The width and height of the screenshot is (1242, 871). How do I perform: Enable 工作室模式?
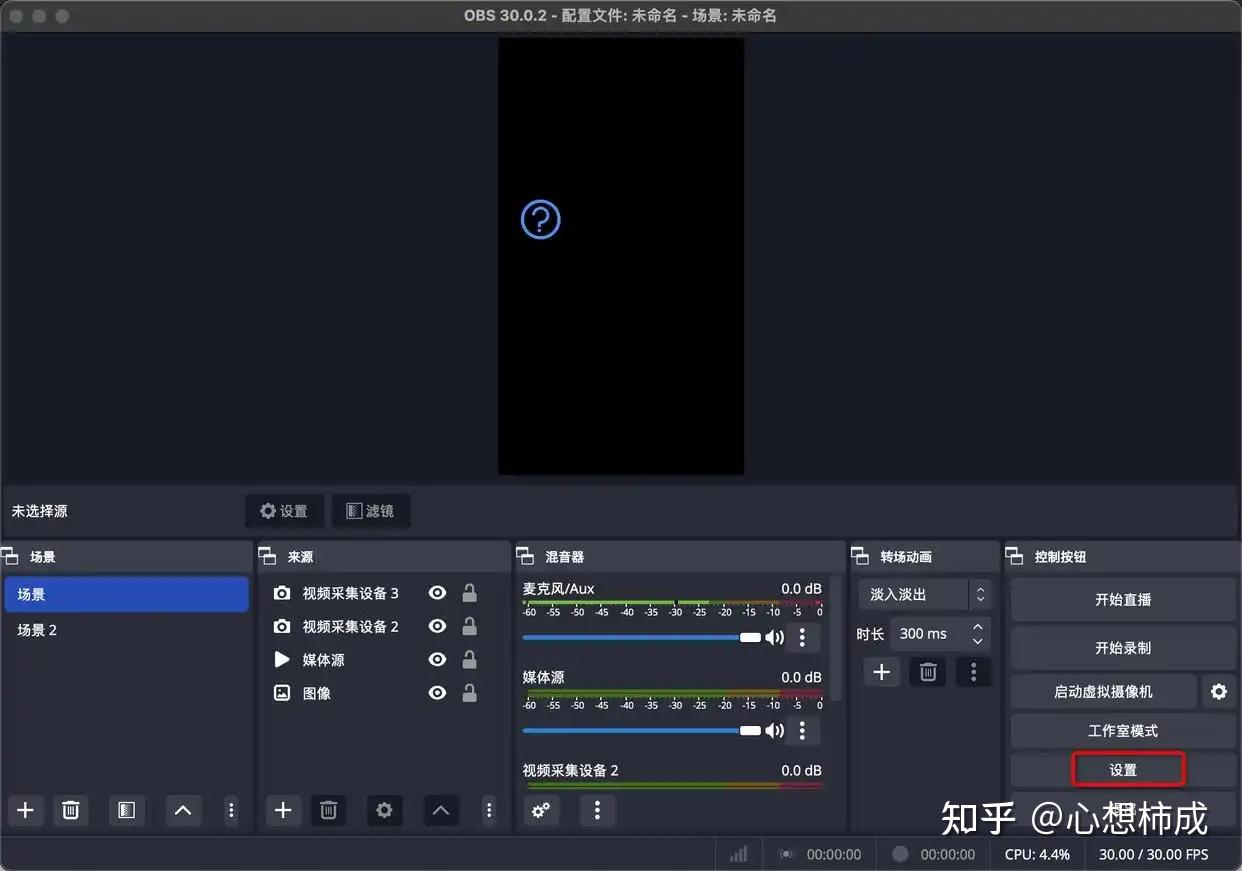pos(1122,730)
